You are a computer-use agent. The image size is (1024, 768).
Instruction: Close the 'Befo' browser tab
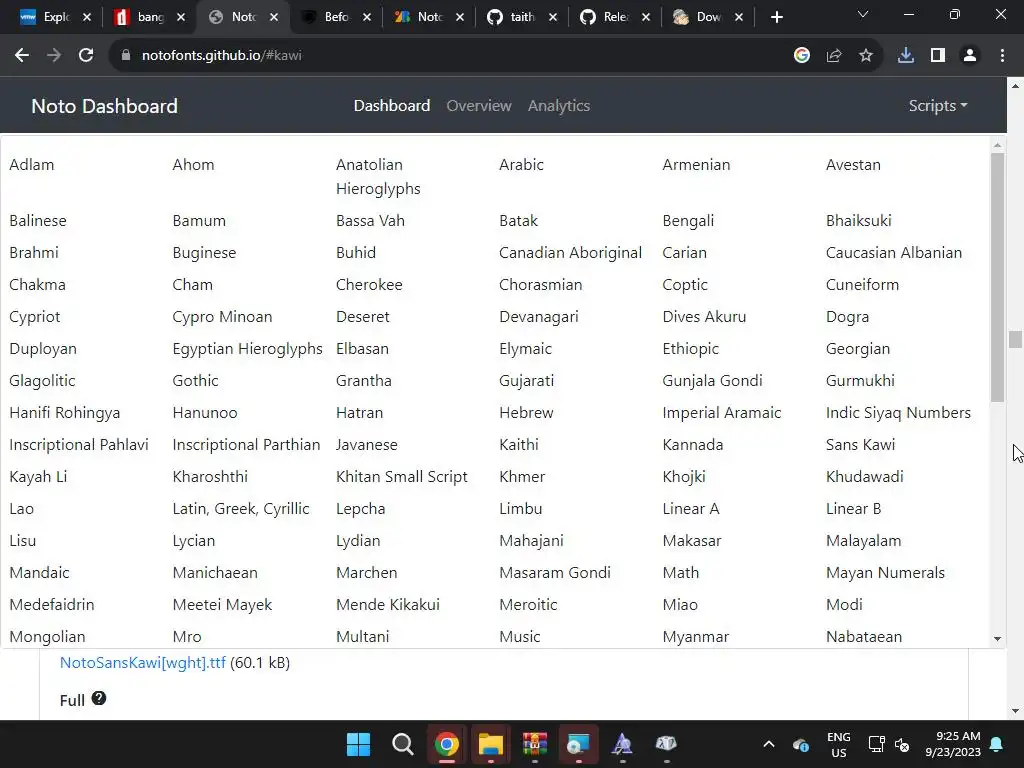(x=367, y=18)
